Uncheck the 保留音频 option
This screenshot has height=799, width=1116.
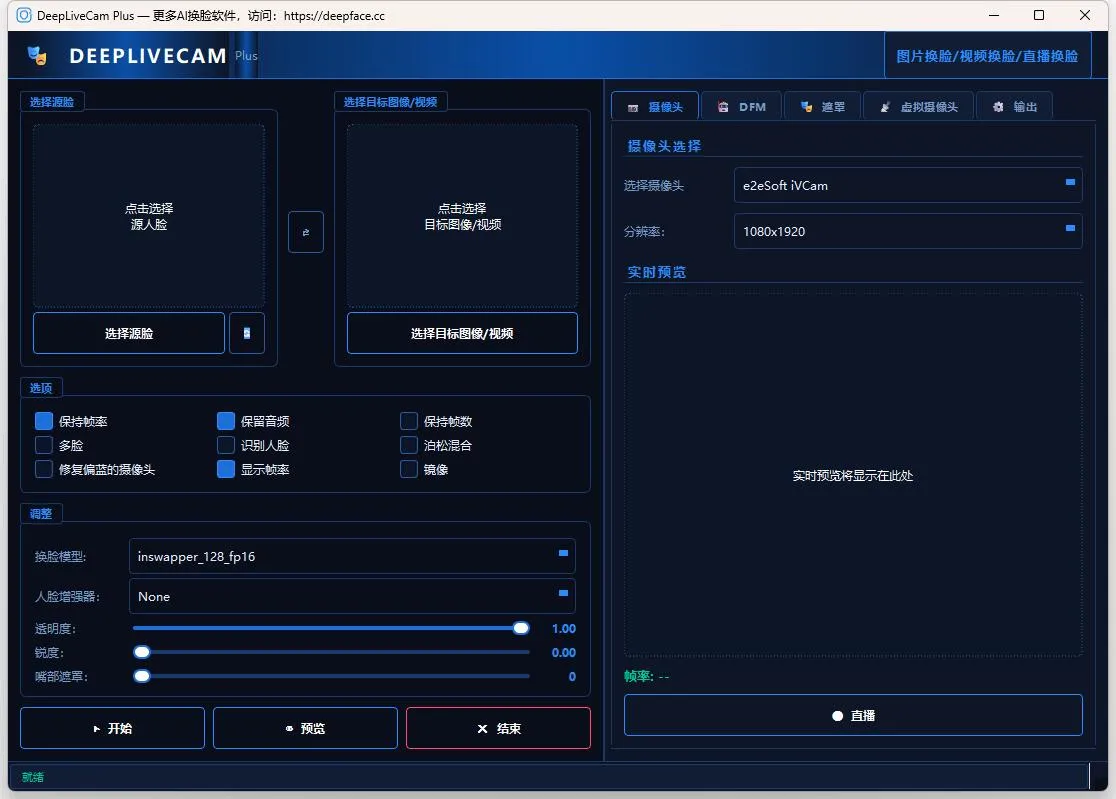click(x=226, y=421)
